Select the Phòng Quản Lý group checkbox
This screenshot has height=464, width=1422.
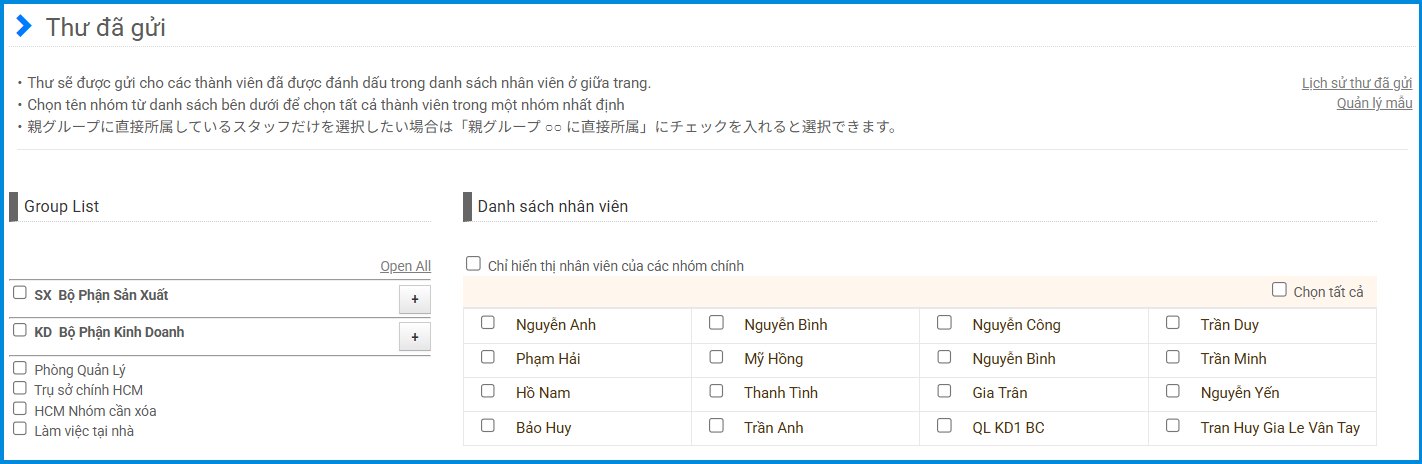click(x=20, y=368)
